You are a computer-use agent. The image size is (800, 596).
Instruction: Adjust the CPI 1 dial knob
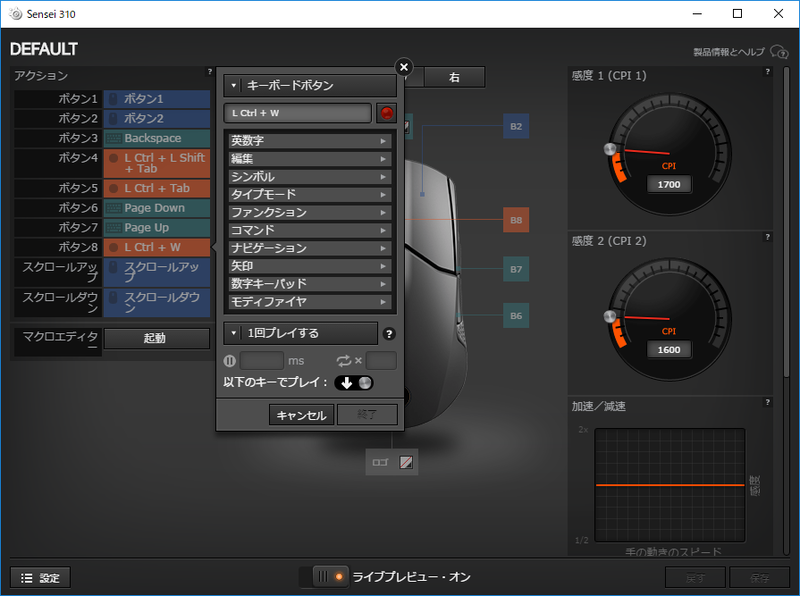610,149
